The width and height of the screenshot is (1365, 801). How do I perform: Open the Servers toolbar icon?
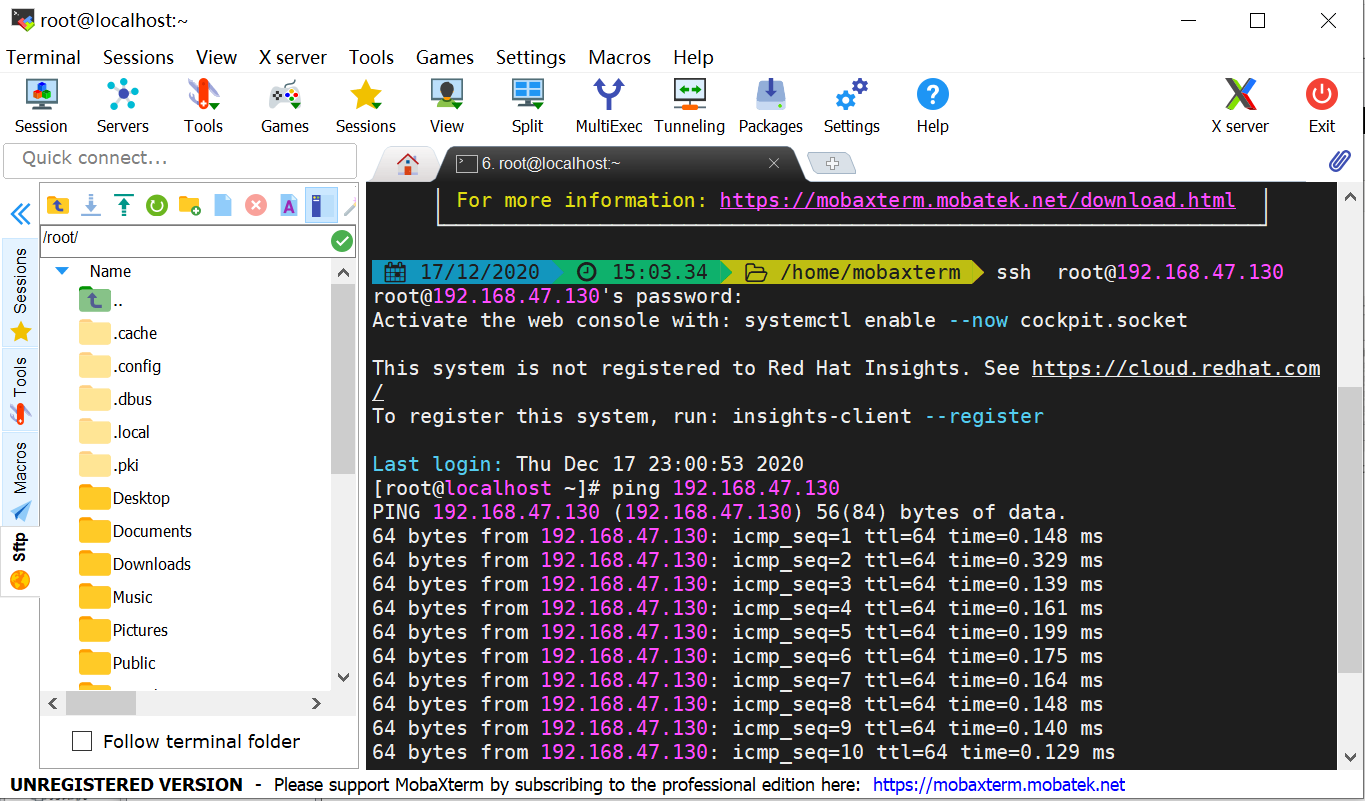pos(123,106)
